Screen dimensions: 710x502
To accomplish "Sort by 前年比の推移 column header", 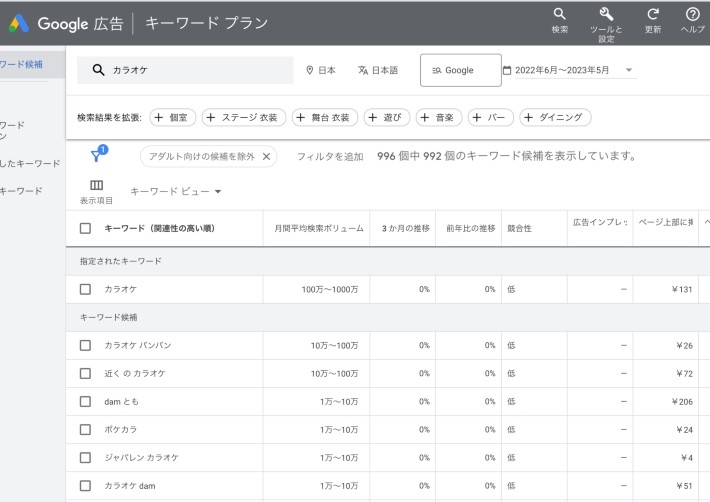I will pyautogui.click(x=471, y=228).
